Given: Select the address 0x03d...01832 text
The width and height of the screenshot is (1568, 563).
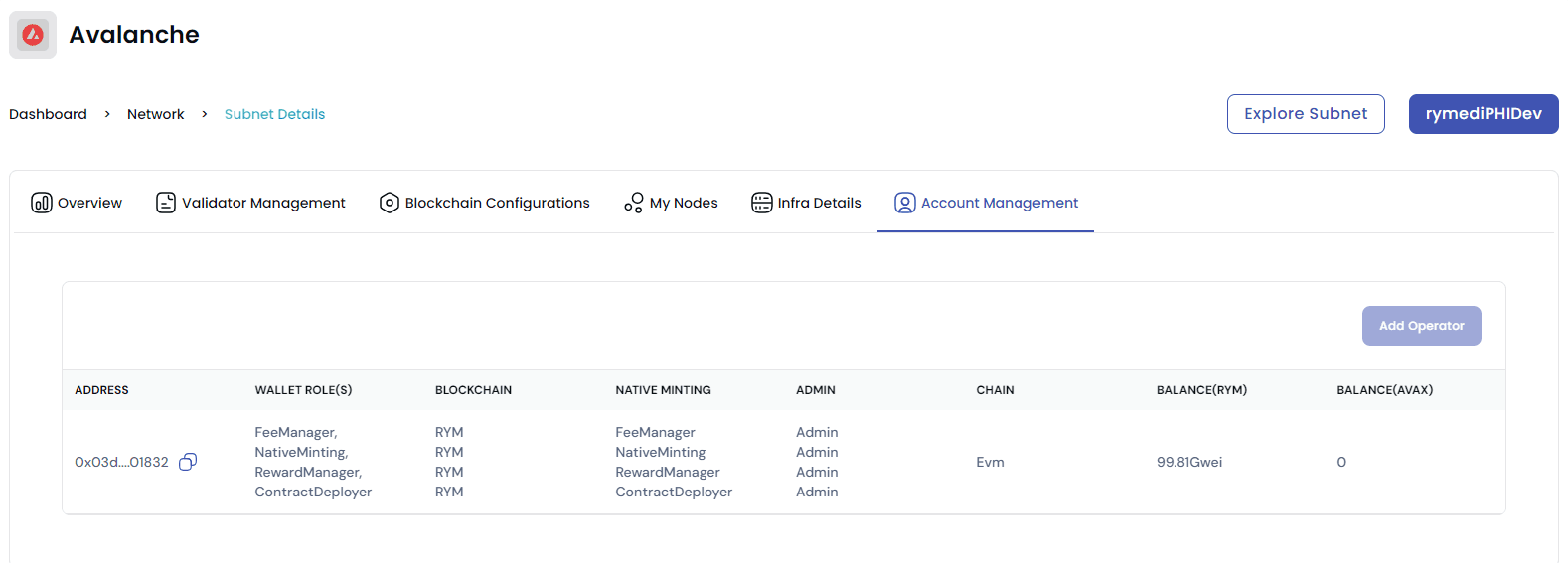Looking at the screenshot, I should click(x=121, y=462).
